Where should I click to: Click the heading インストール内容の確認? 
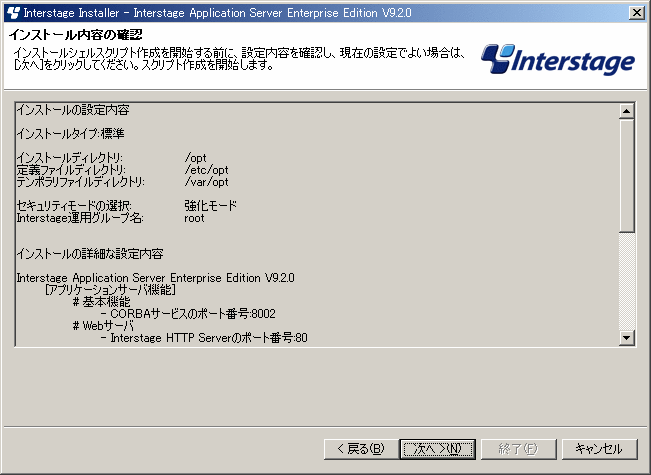pos(76,34)
